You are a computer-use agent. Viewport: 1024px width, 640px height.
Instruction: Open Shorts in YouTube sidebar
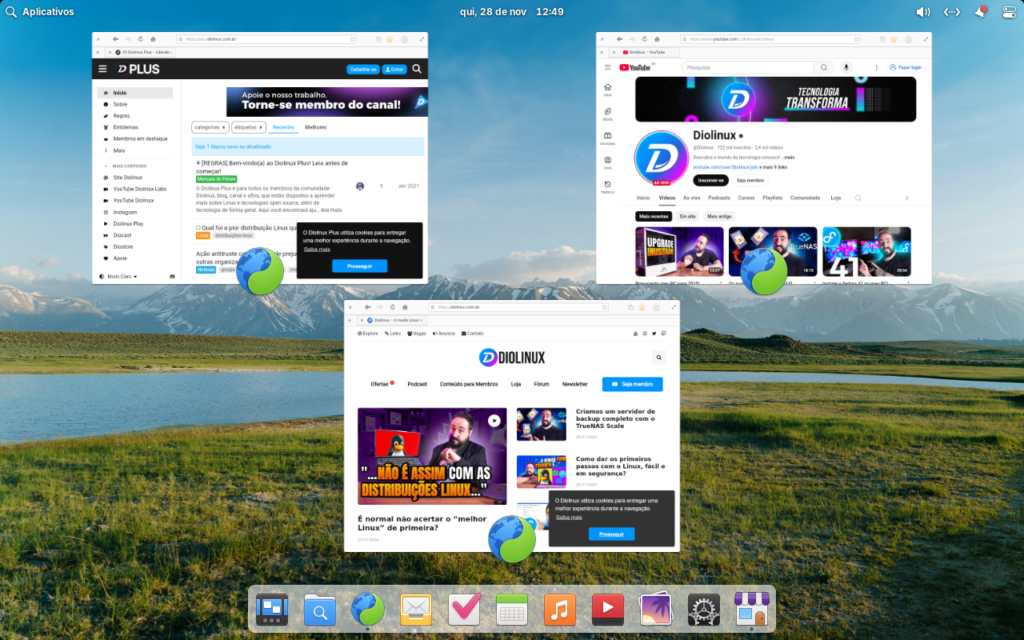pyautogui.click(x=607, y=114)
